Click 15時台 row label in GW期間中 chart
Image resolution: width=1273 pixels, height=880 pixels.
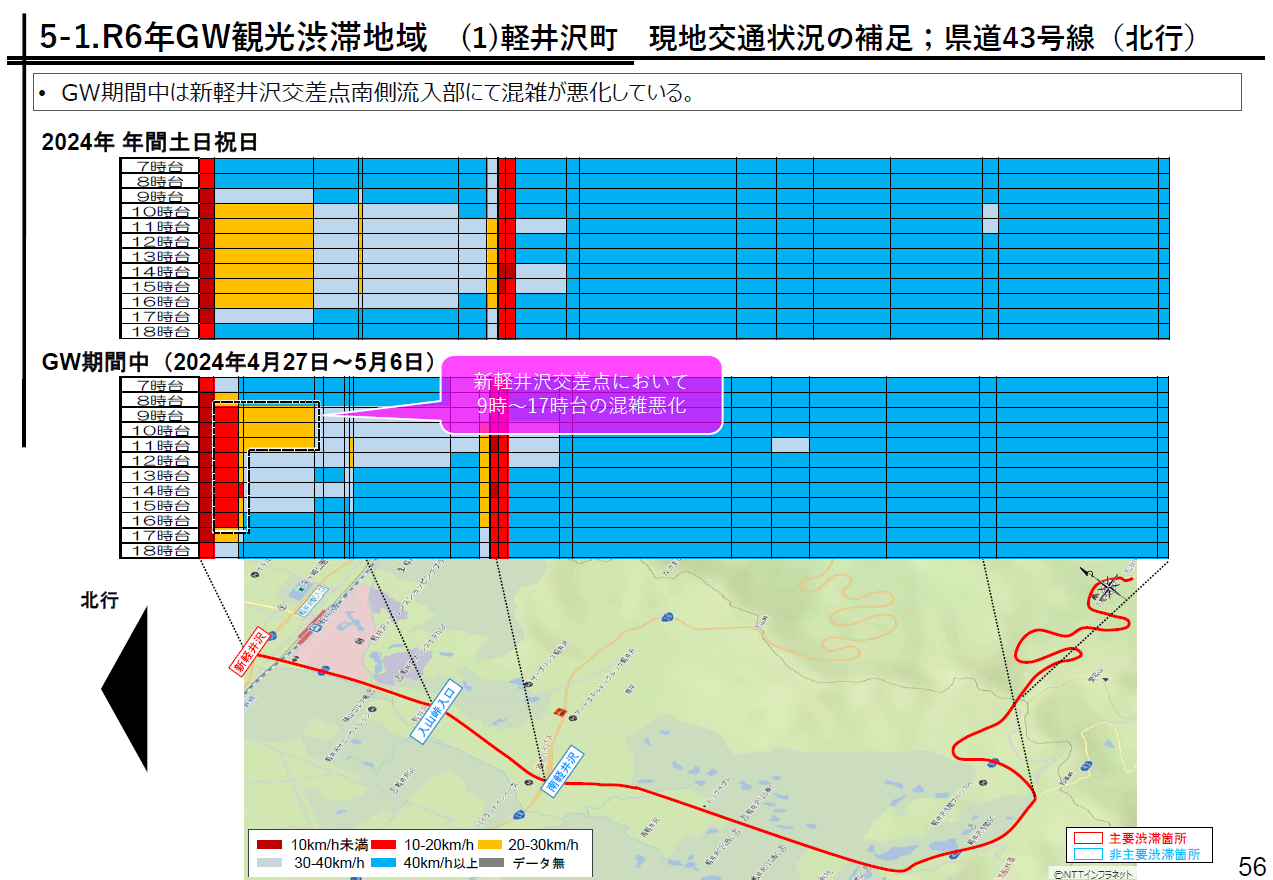tap(160, 505)
